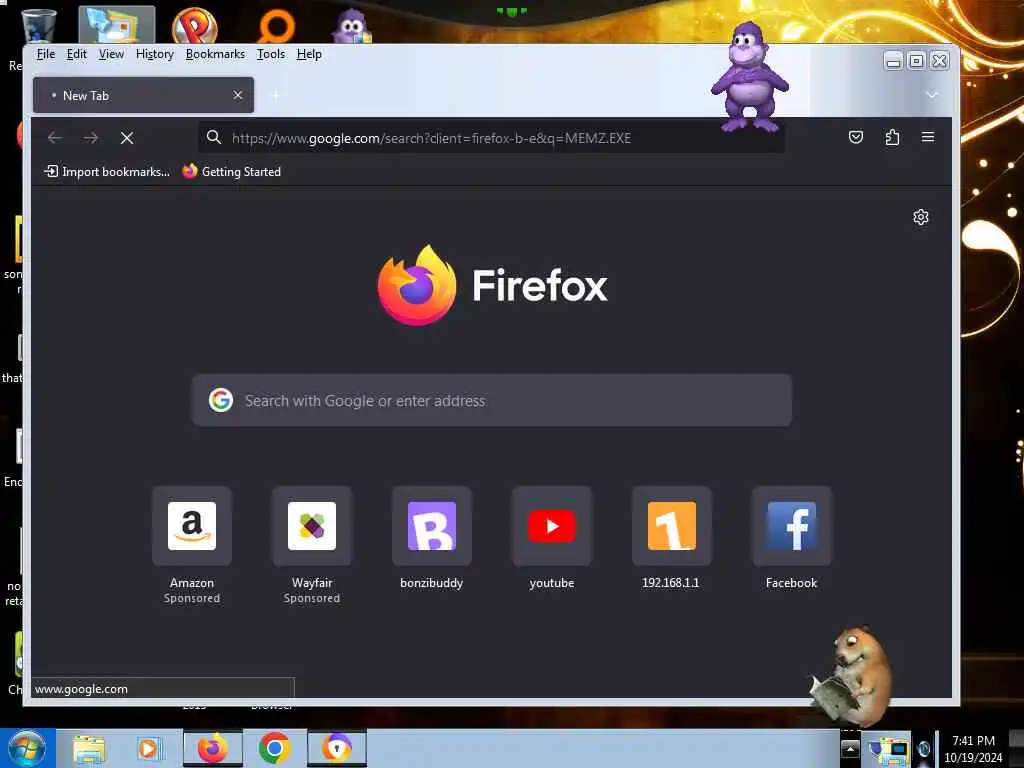Open the Help menu

[x=309, y=54]
